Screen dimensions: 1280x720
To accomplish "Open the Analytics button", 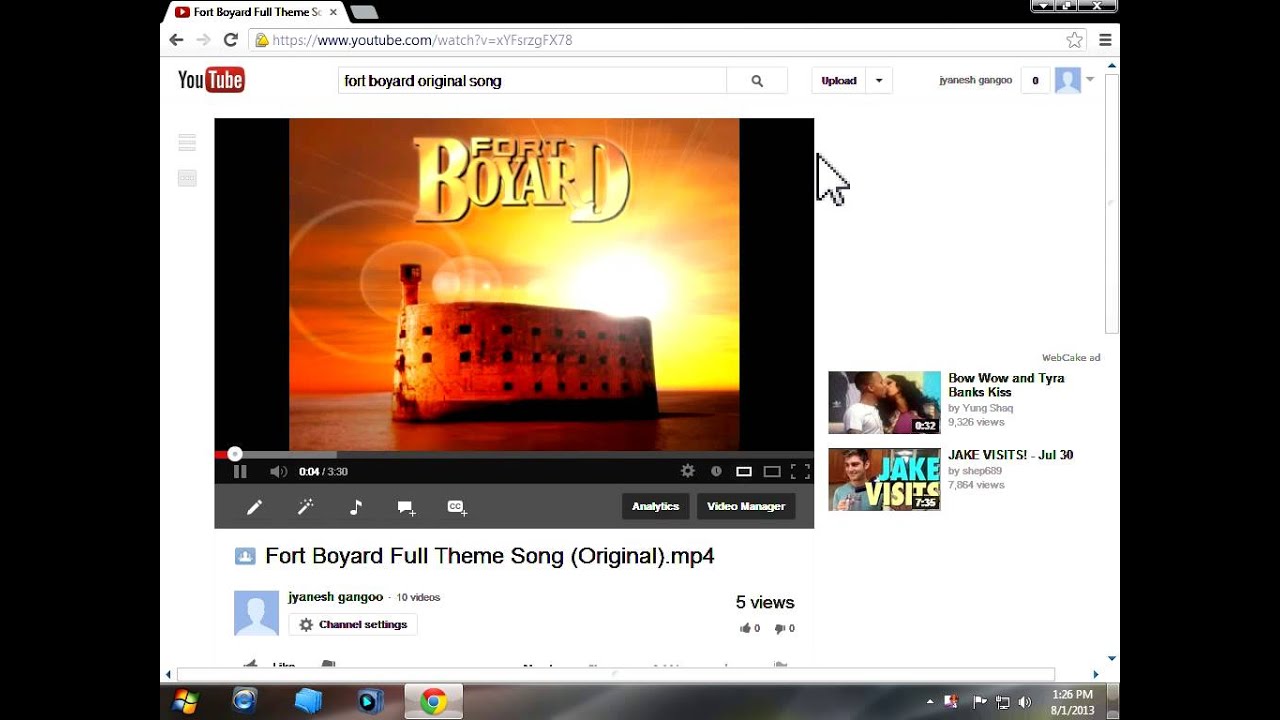I will (656, 507).
